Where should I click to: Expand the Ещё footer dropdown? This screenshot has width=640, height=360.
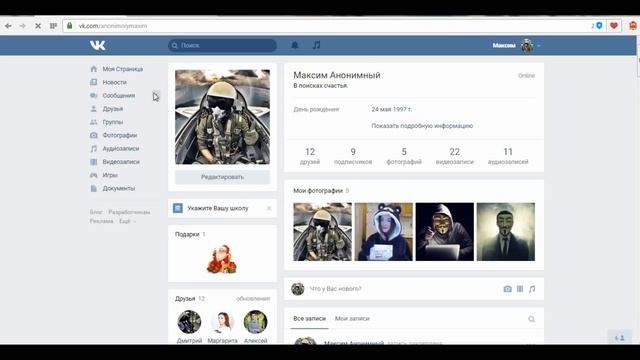(x=127, y=221)
